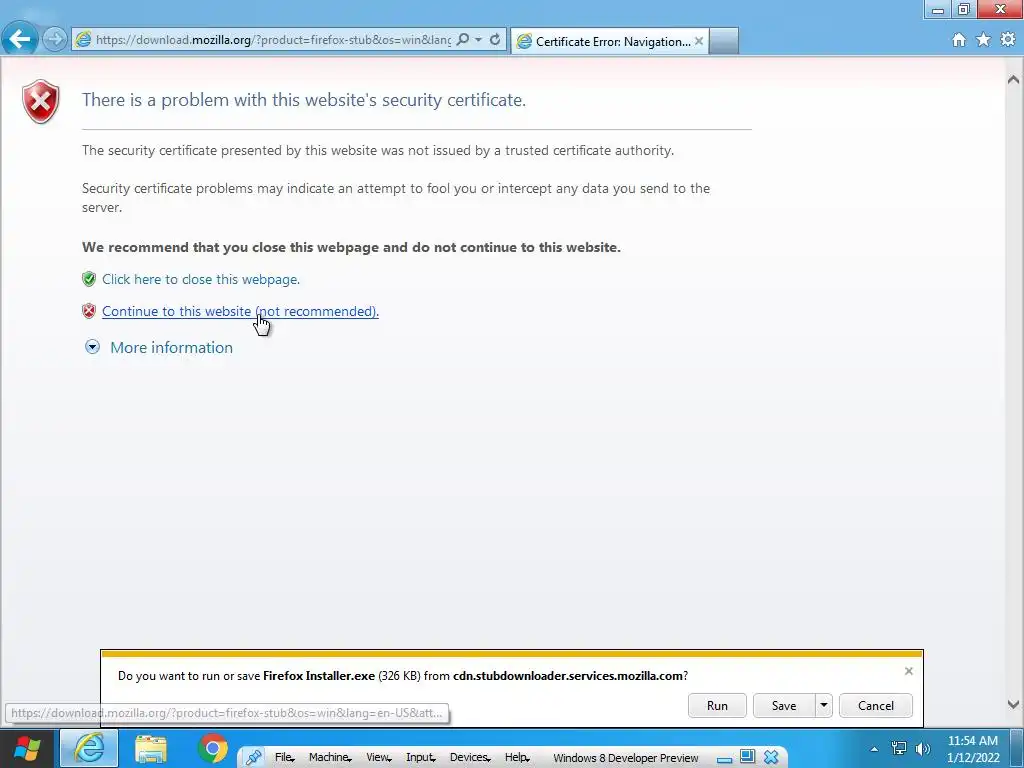
Task: Click the address bar search magnifier icon
Action: click(462, 40)
